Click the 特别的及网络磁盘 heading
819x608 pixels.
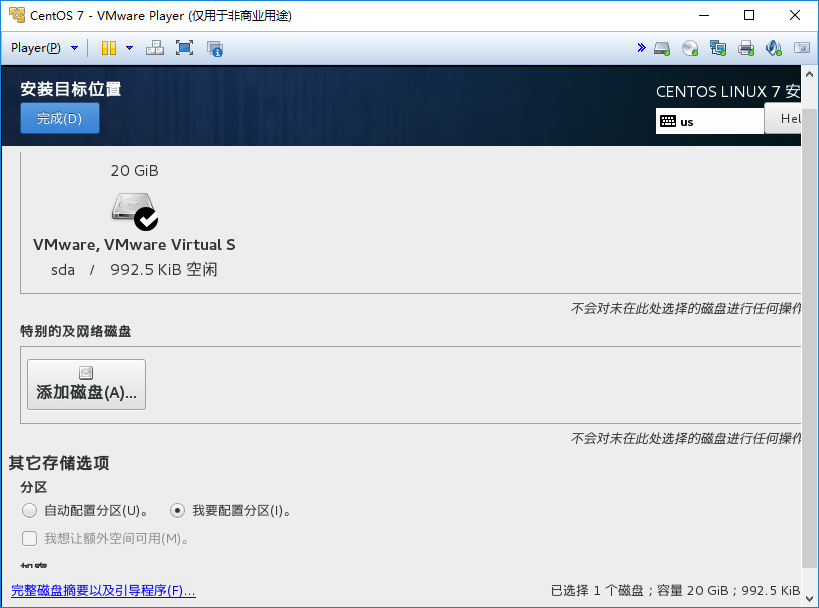(x=76, y=331)
